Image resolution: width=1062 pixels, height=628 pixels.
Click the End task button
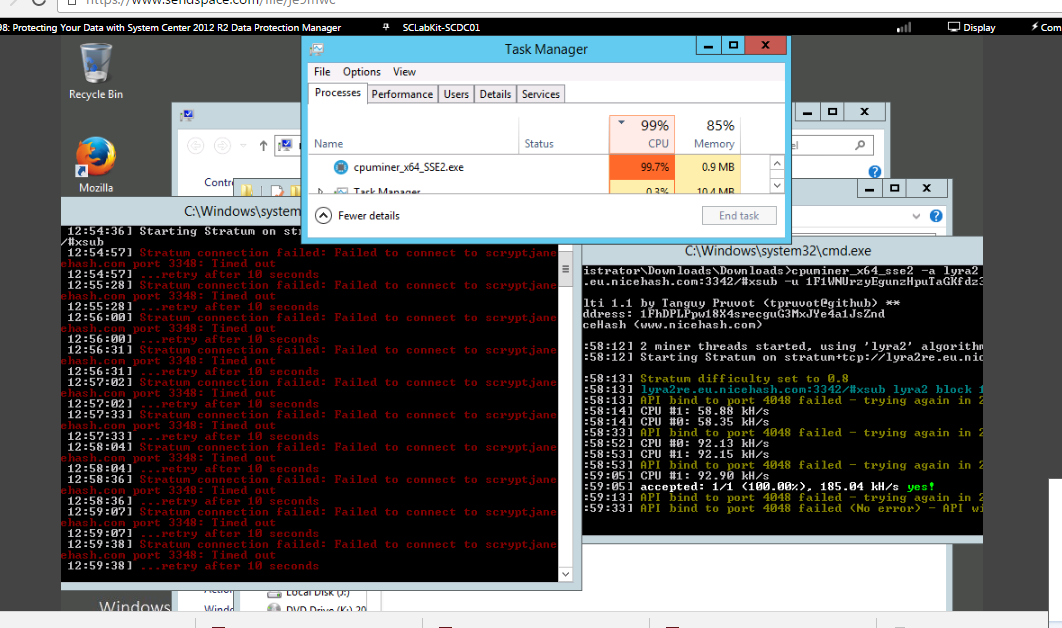[x=739, y=215]
